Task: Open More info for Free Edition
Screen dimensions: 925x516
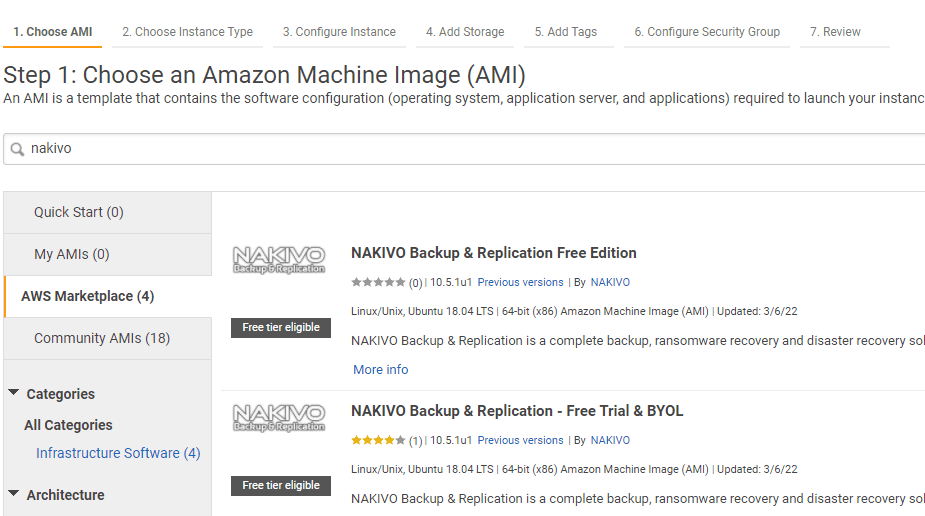Action: [381, 370]
